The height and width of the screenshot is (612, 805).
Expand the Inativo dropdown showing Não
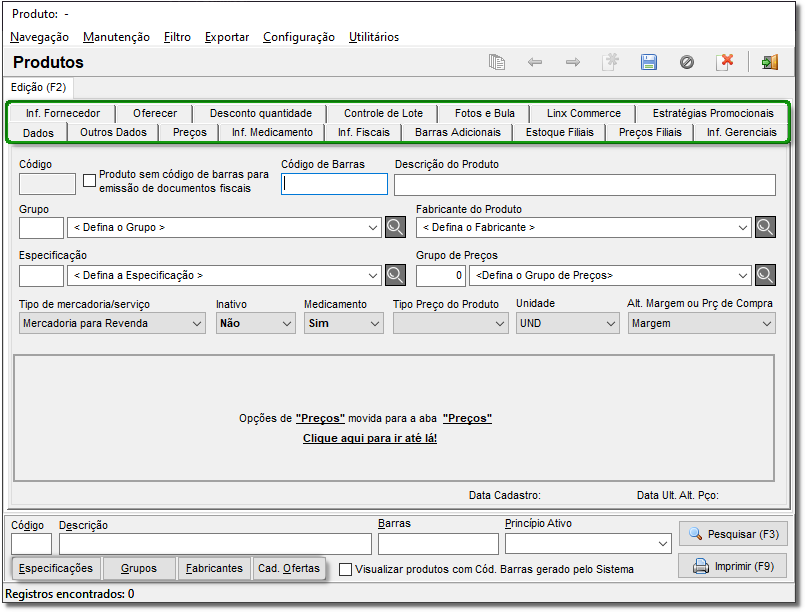tap(255, 323)
